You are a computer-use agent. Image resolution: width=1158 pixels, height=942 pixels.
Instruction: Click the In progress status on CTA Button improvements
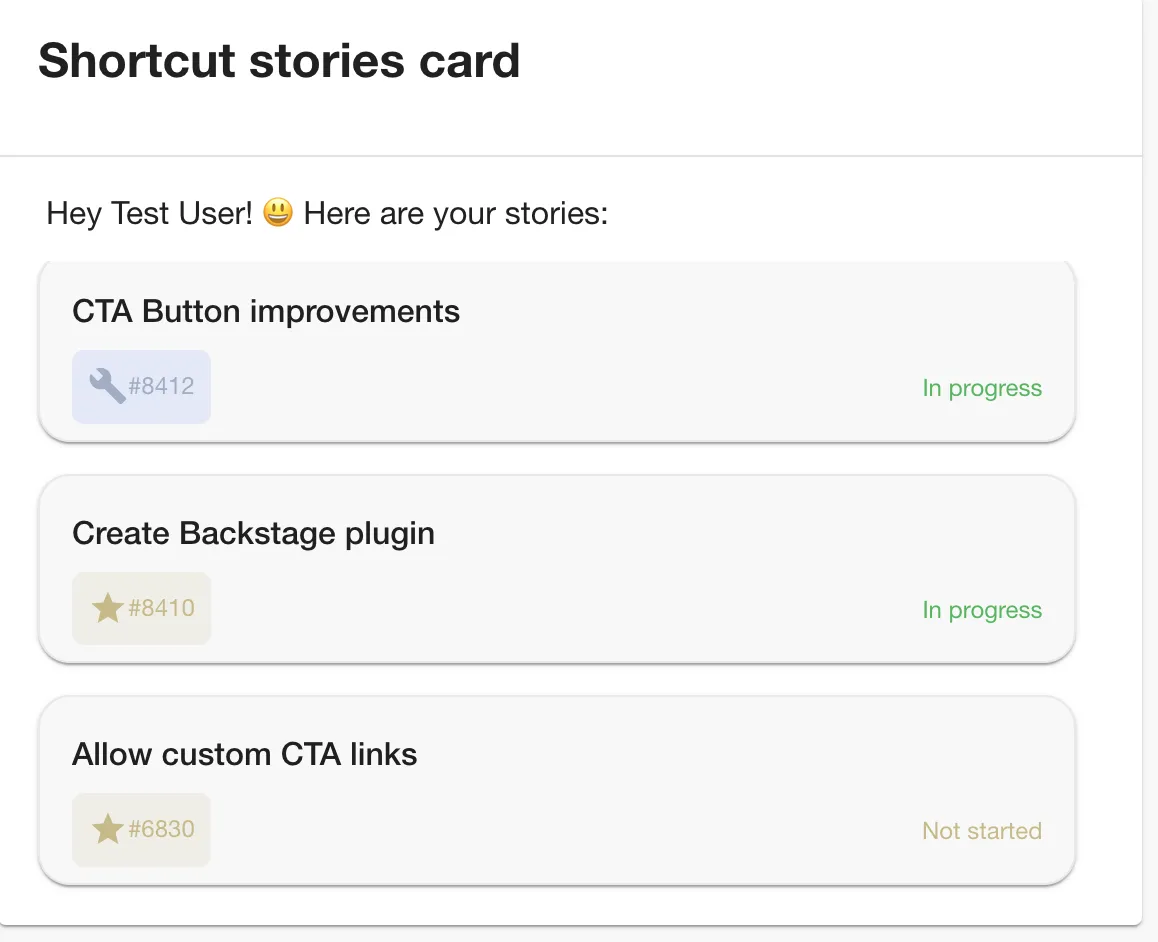tap(981, 388)
